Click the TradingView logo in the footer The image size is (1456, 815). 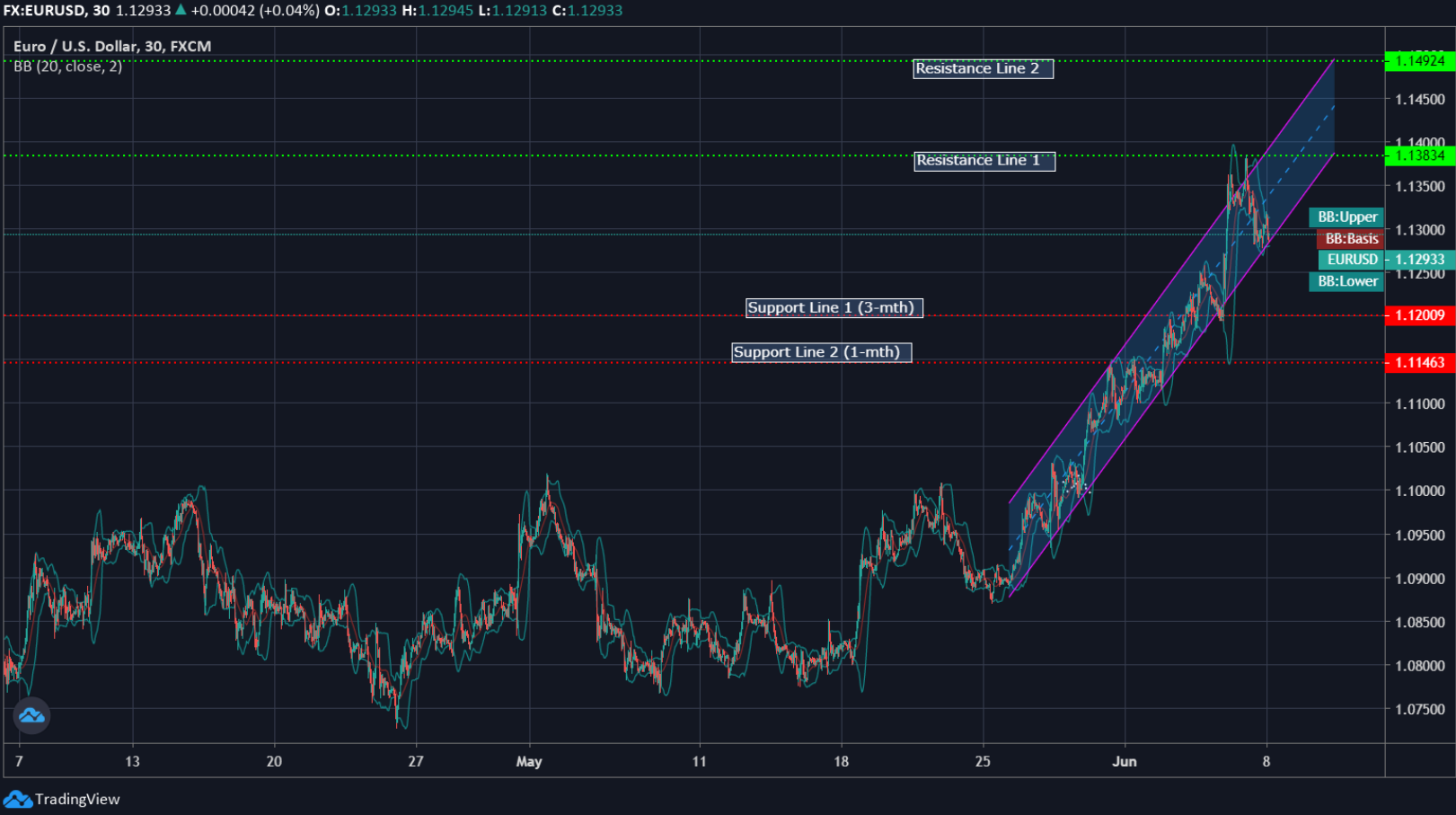point(17,798)
